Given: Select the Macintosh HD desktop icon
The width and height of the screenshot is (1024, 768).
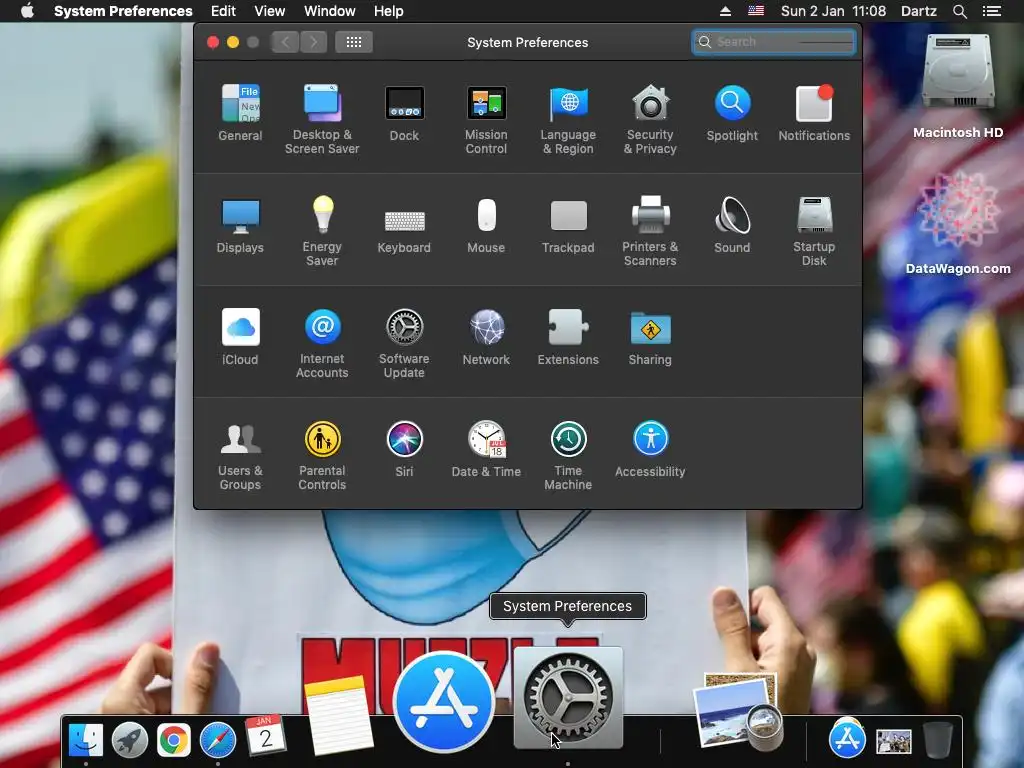Looking at the screenshot, I should tap(958, 86).
